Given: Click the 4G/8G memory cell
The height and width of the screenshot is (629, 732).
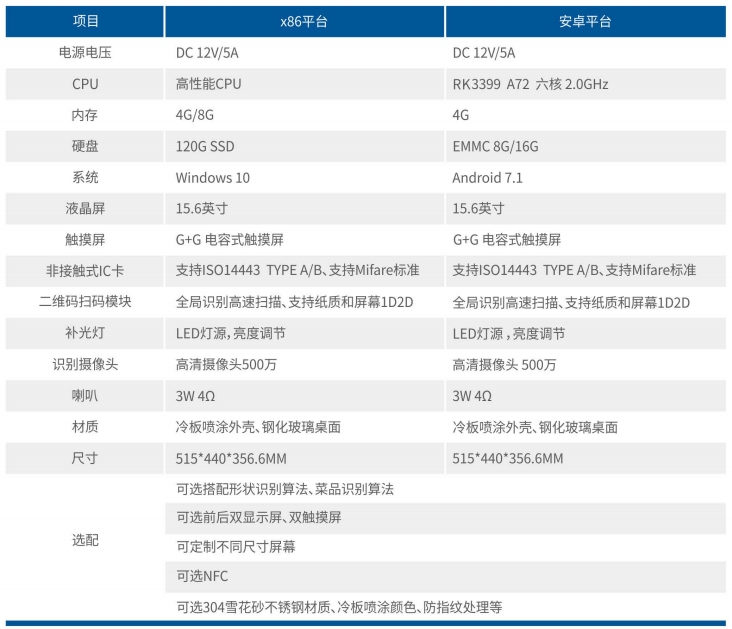Looking at the screenshot, I should [195, 115].
